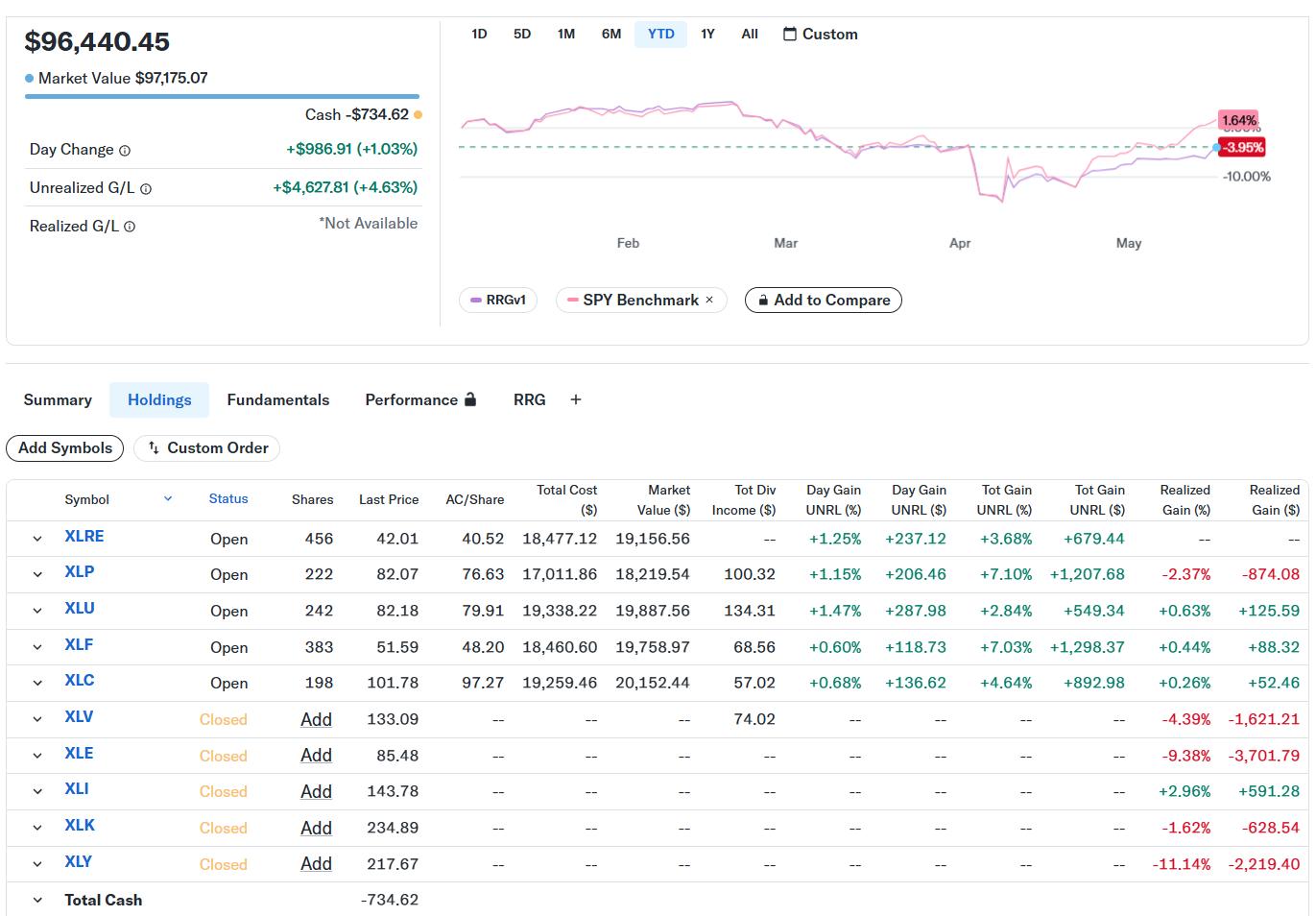1316x916 pixels.
Task: Select the 1Y time range
Action: [707, 34]
